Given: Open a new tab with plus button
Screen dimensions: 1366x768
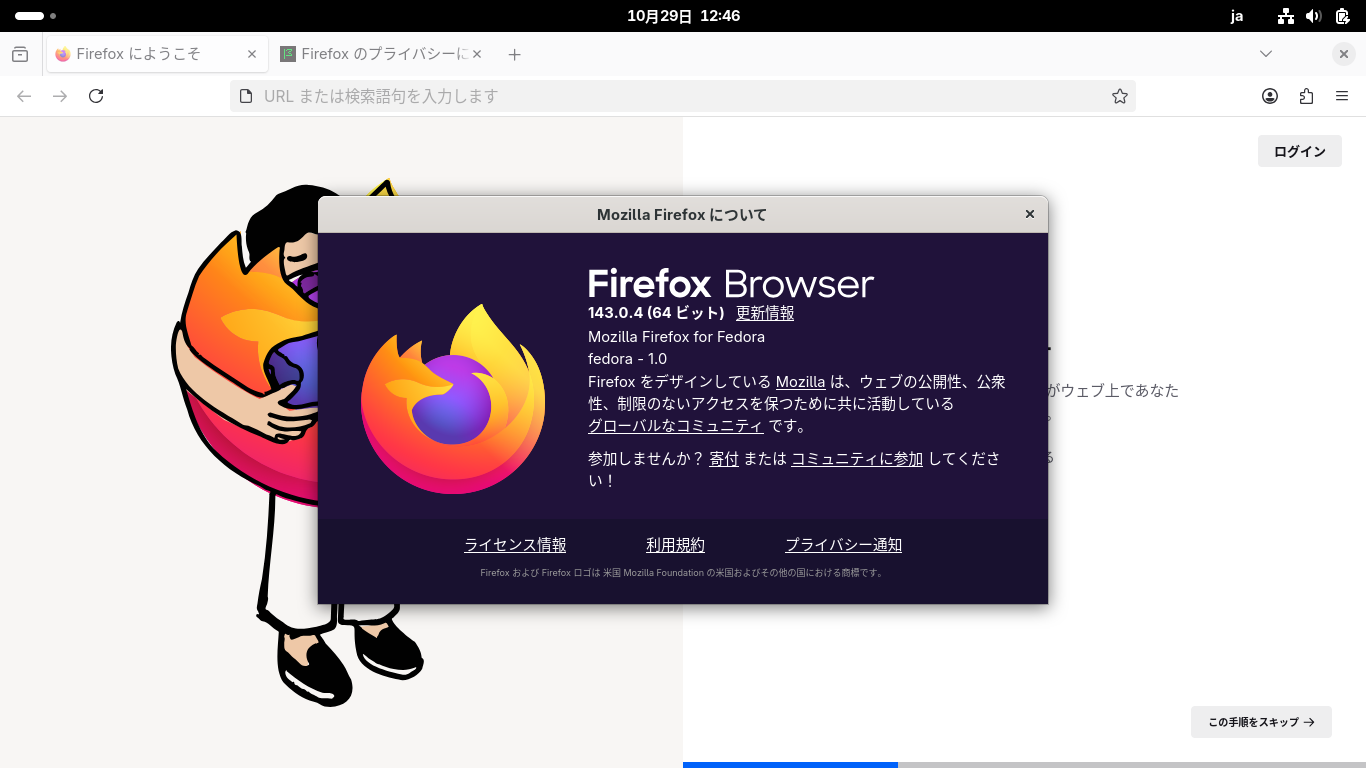Looking at the screenshot, I should 514,54.
